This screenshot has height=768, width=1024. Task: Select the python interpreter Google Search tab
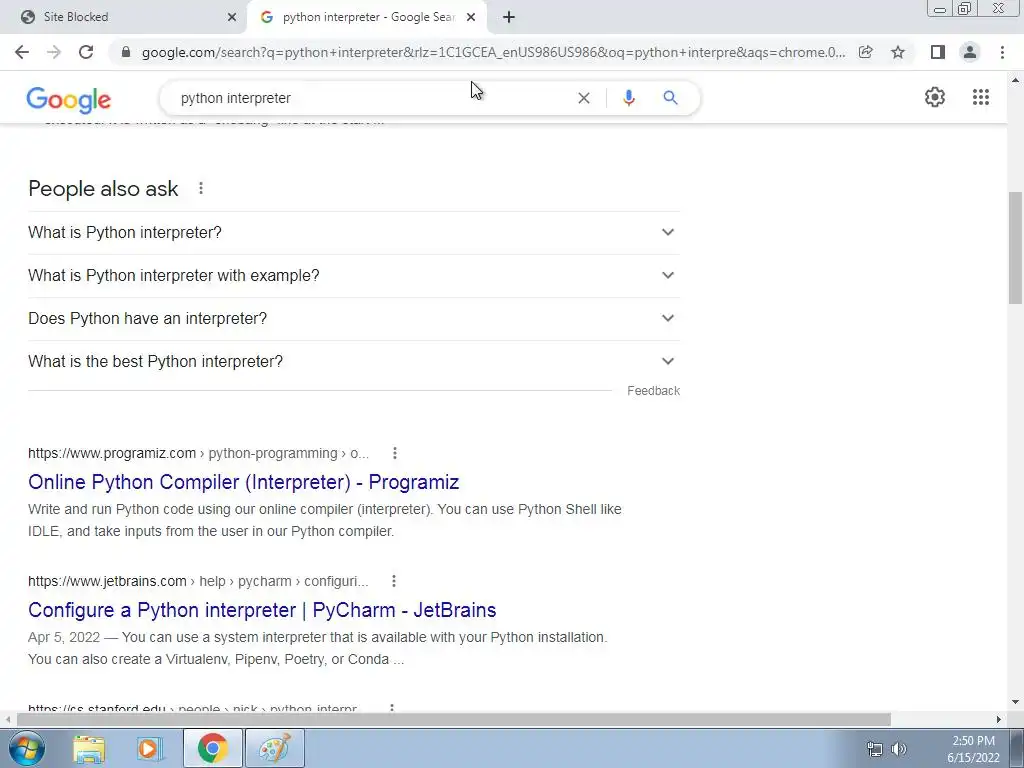(x=366, y=18)
